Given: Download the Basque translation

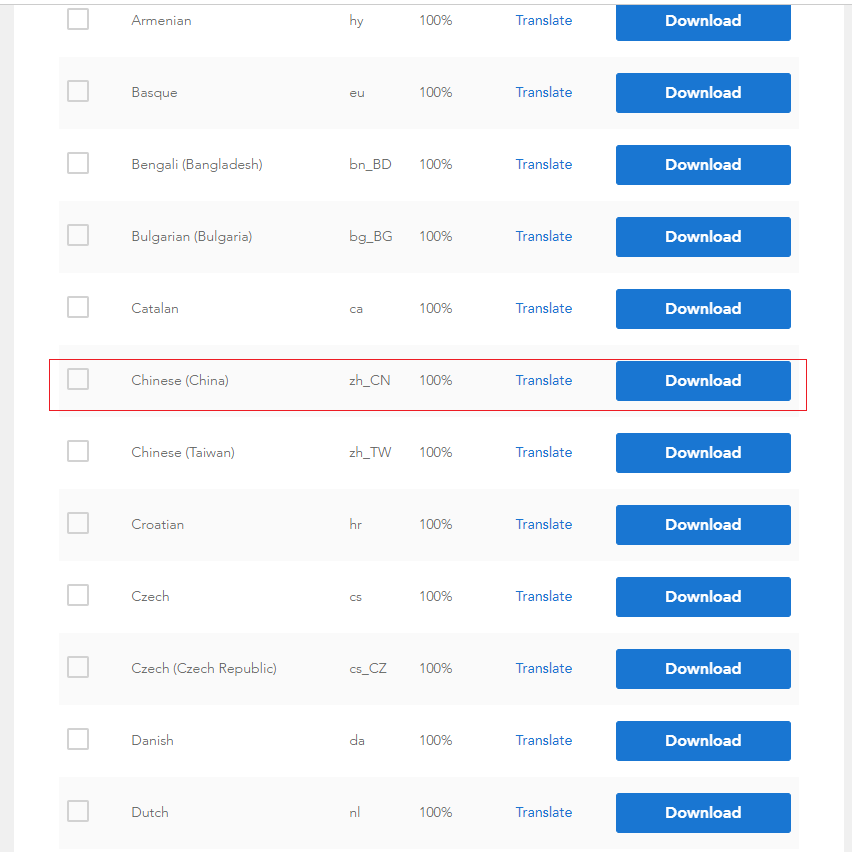Looking at the screenshot, I should click(703, 93).
